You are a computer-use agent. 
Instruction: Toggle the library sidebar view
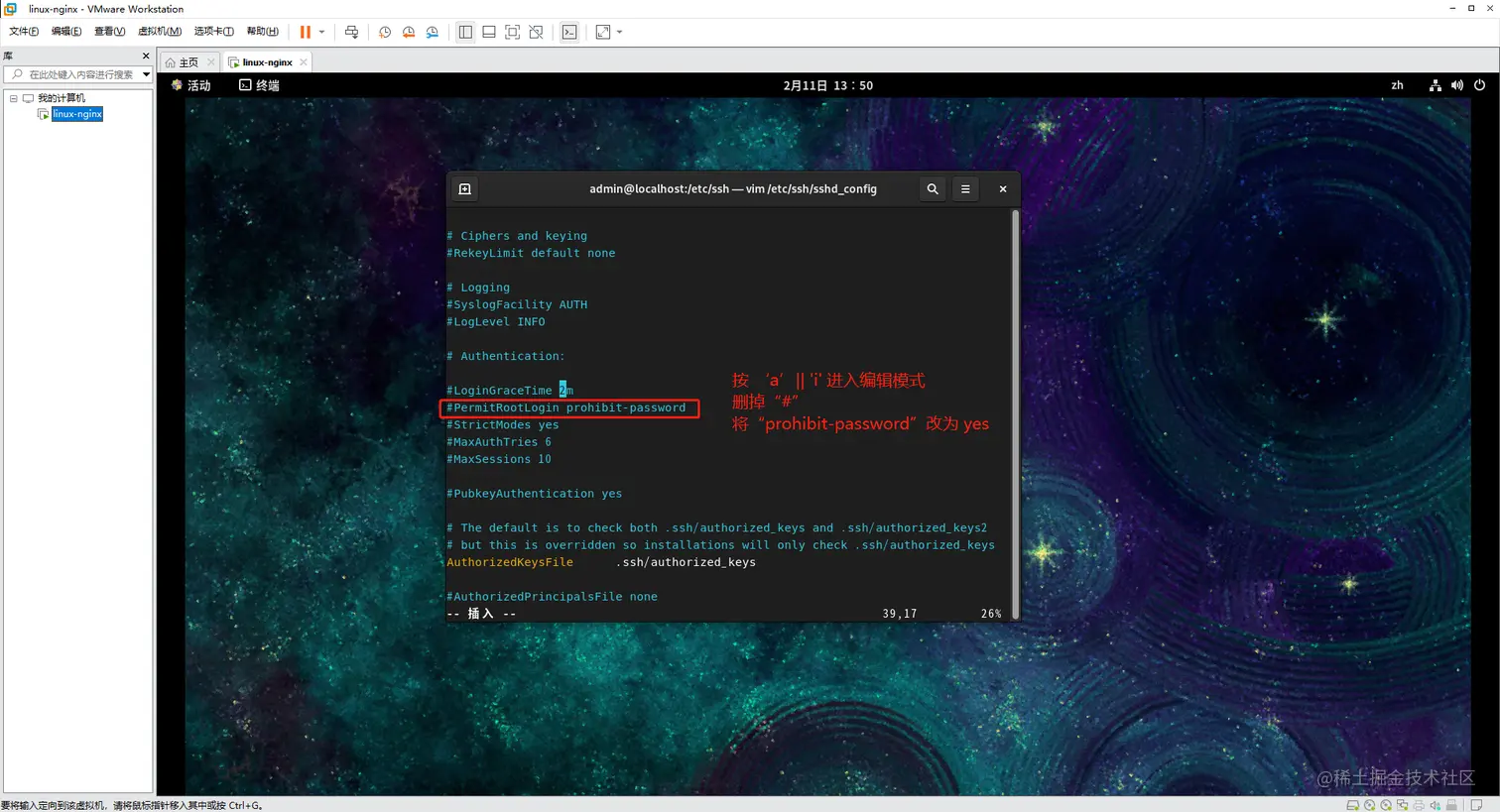[x=465, y=32]
